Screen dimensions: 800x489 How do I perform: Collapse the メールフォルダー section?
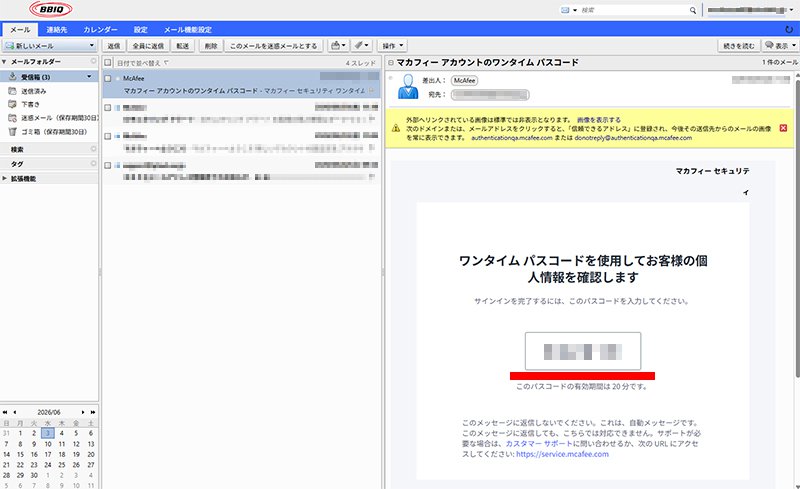pos(4,62)
